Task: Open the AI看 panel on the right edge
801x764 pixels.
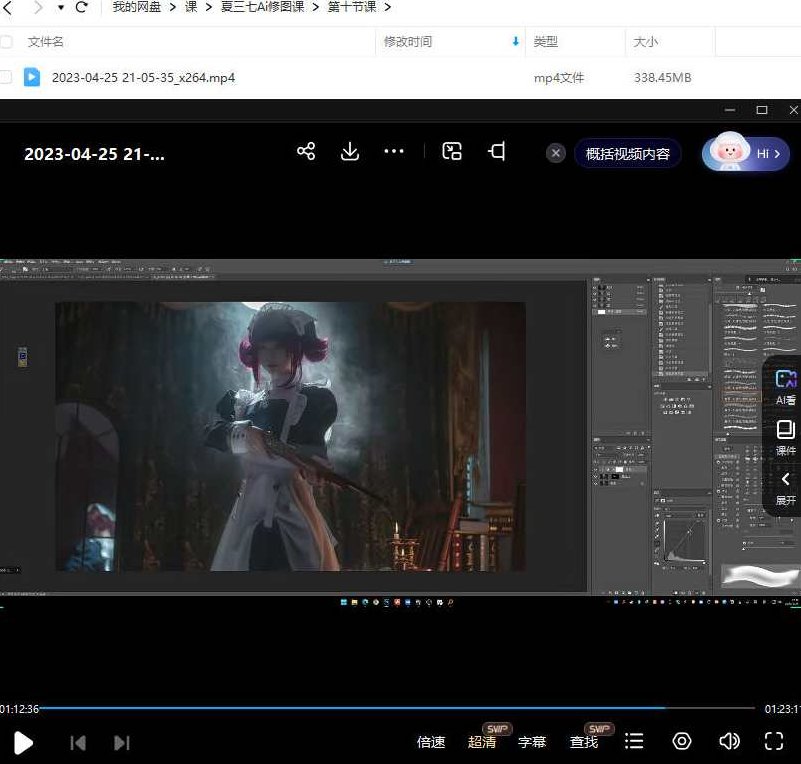Action: point(784,385)
